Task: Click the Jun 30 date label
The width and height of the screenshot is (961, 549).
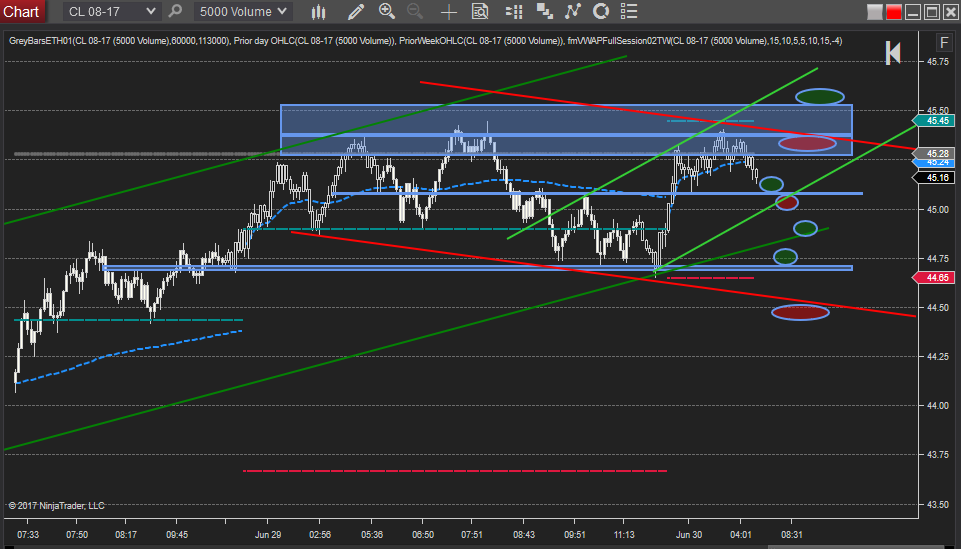Action: tap(688, 535)
